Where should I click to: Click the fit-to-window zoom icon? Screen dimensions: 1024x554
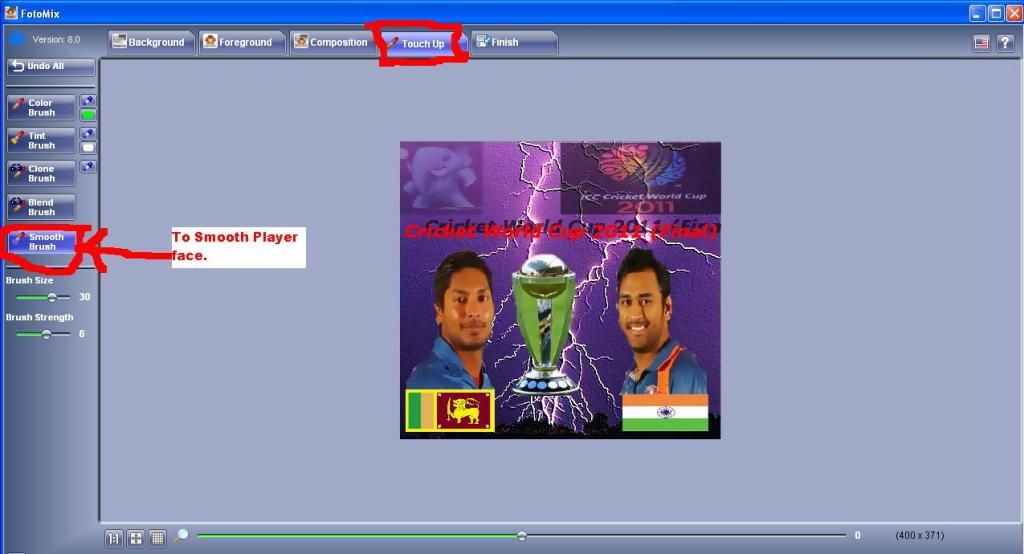[x=136, y=538]
